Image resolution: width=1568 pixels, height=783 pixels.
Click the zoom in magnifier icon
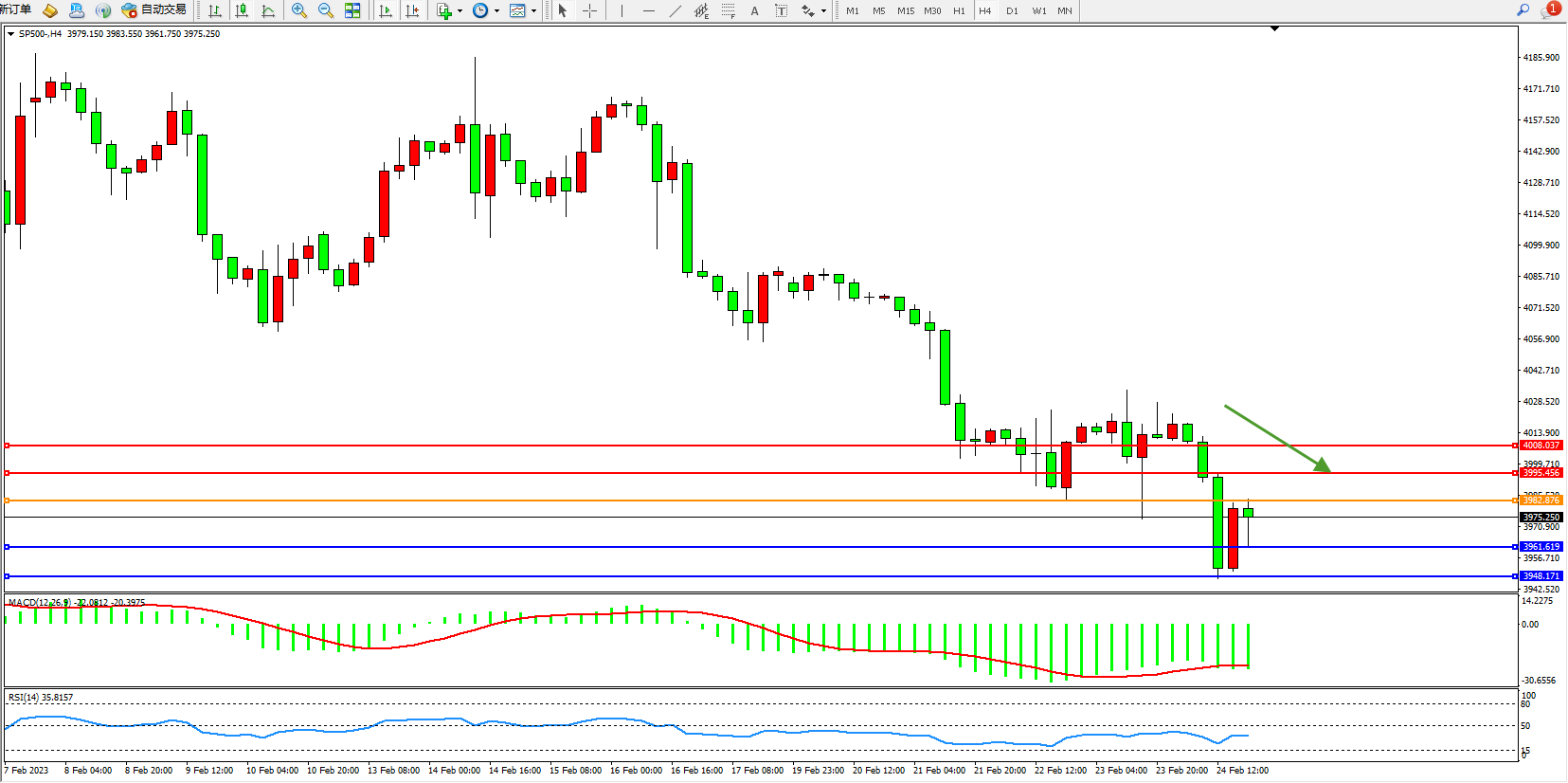pyautogui.click(x=299, y=10)
